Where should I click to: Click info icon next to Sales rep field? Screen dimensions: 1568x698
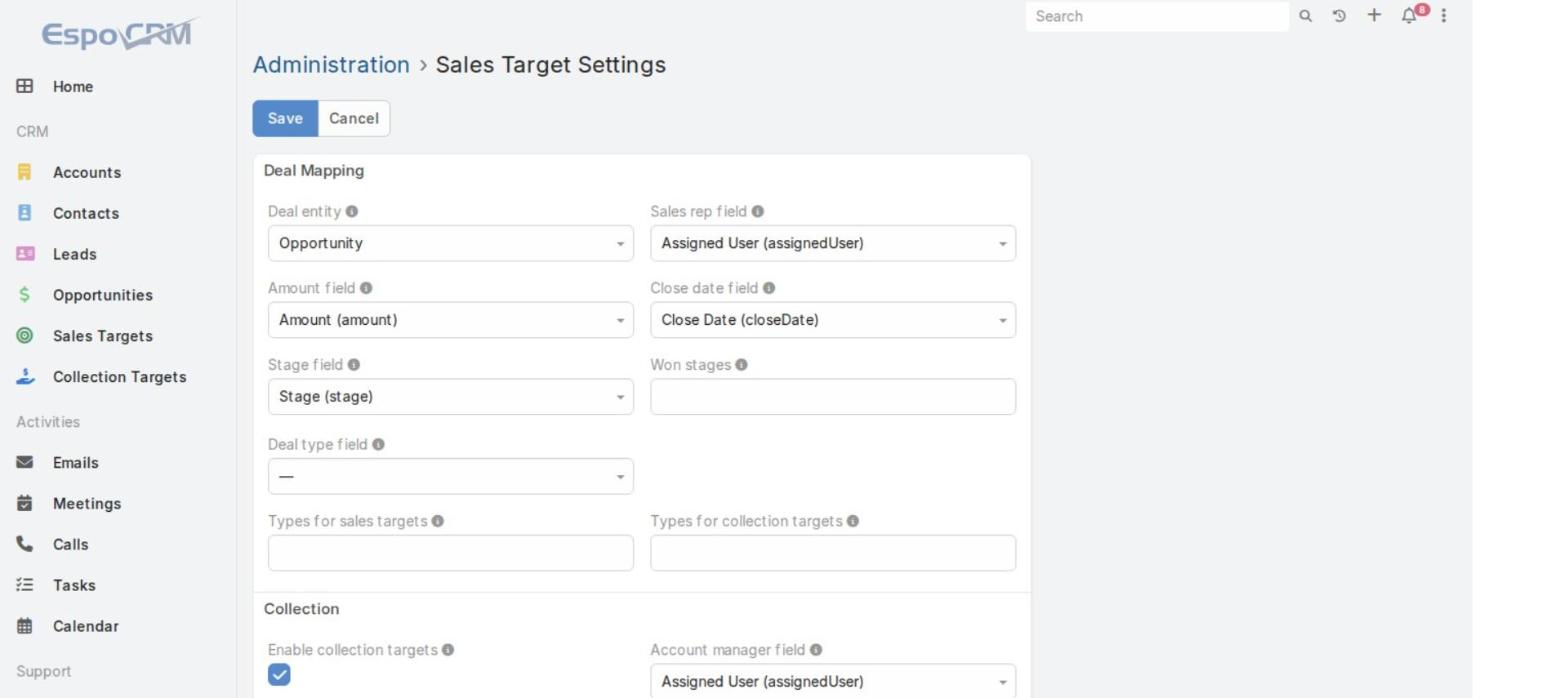point(758,212)
